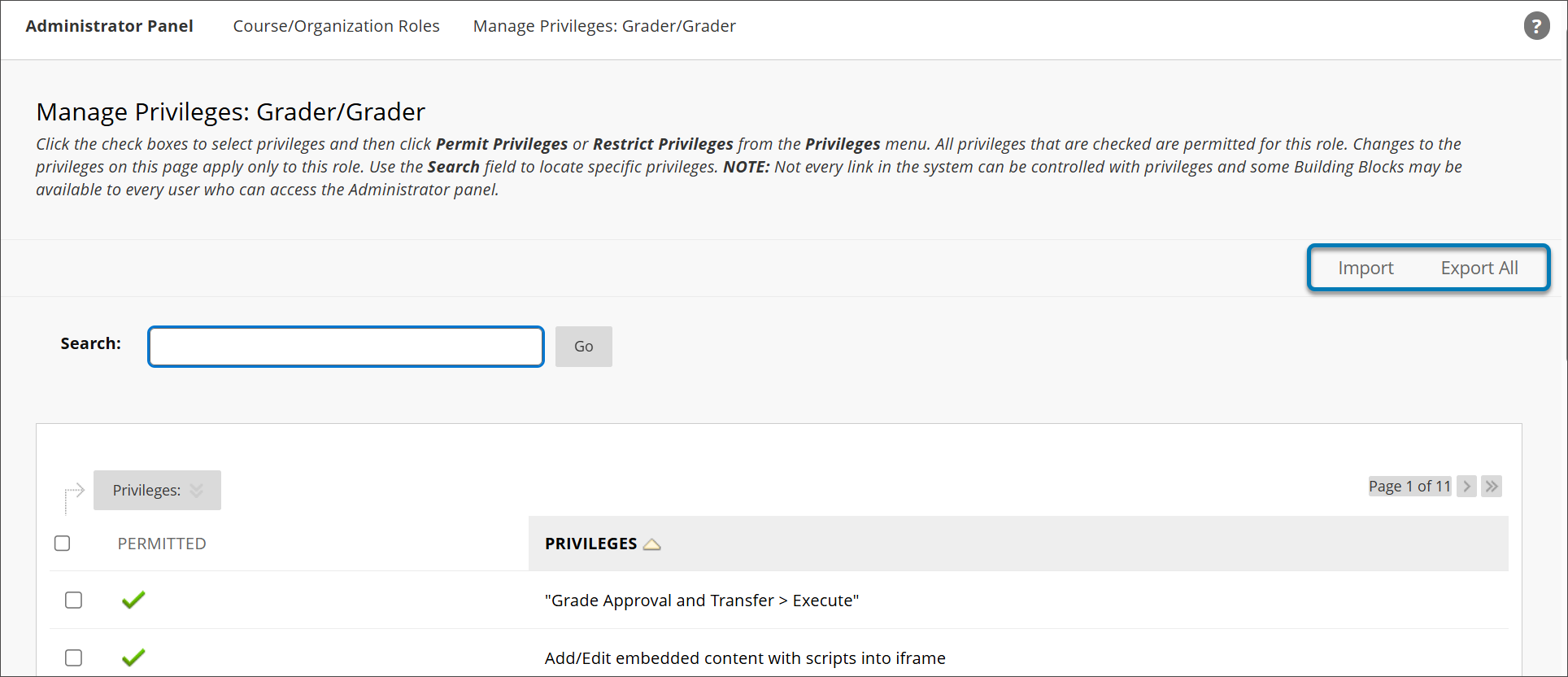This screenshot has width=1568, height=677.
Task: Navigate to Course/Organization Roles breadcrumb
Action: (x=336, y=25)
